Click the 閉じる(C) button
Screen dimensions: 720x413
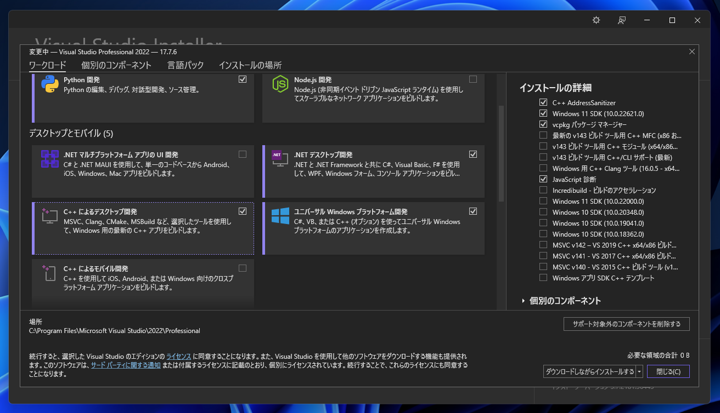point(668,372)
